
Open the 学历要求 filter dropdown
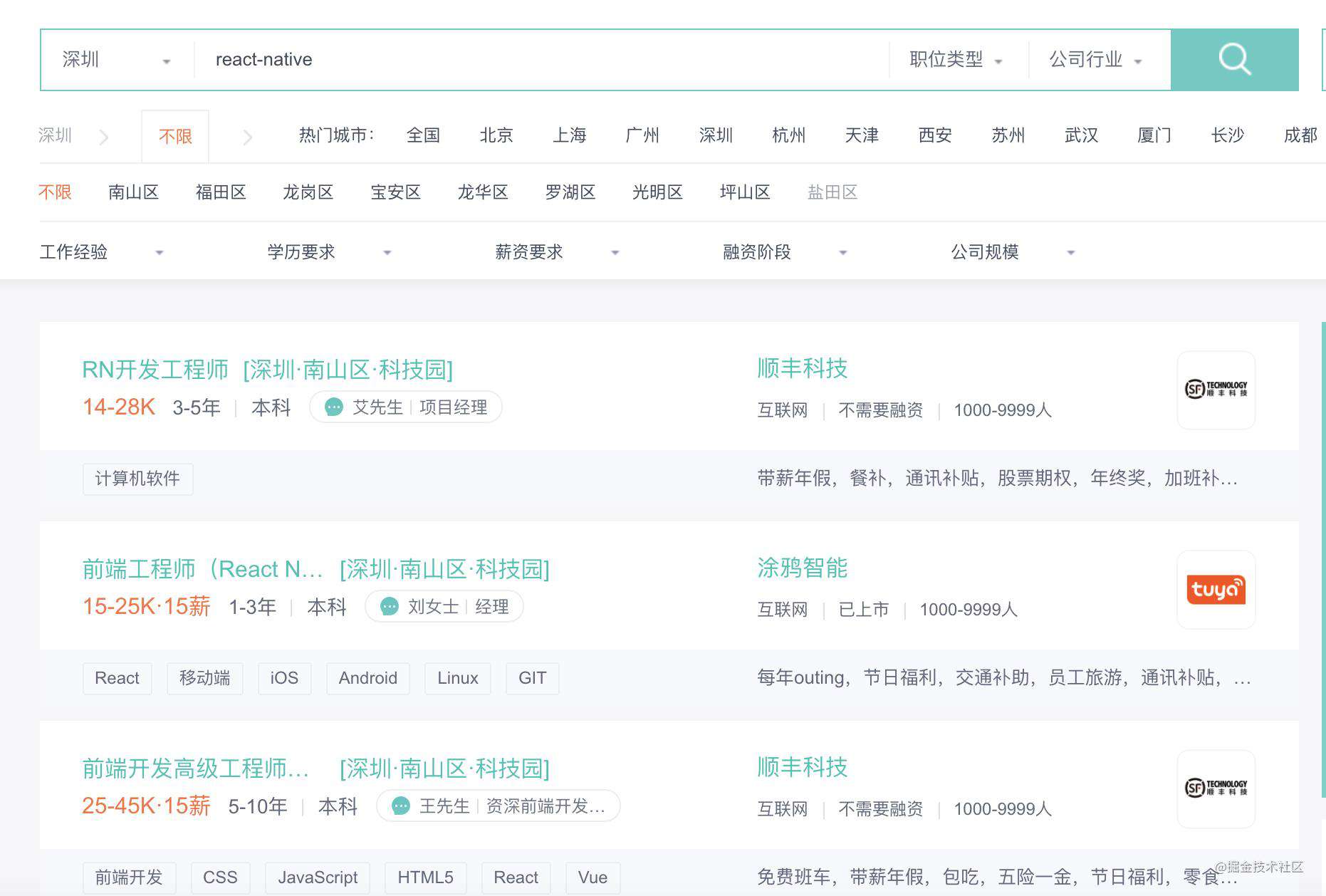tap(329, 252)
